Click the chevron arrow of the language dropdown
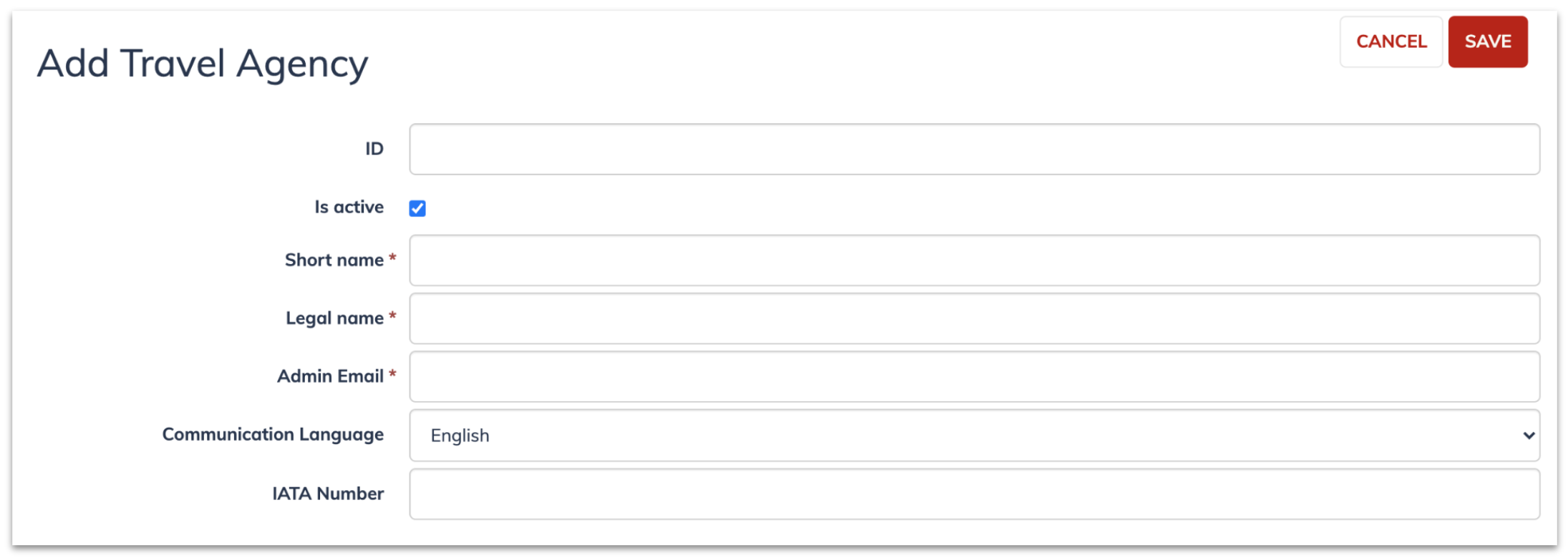This screenshot has height=558, width=1568. (x=1529, y=435)
